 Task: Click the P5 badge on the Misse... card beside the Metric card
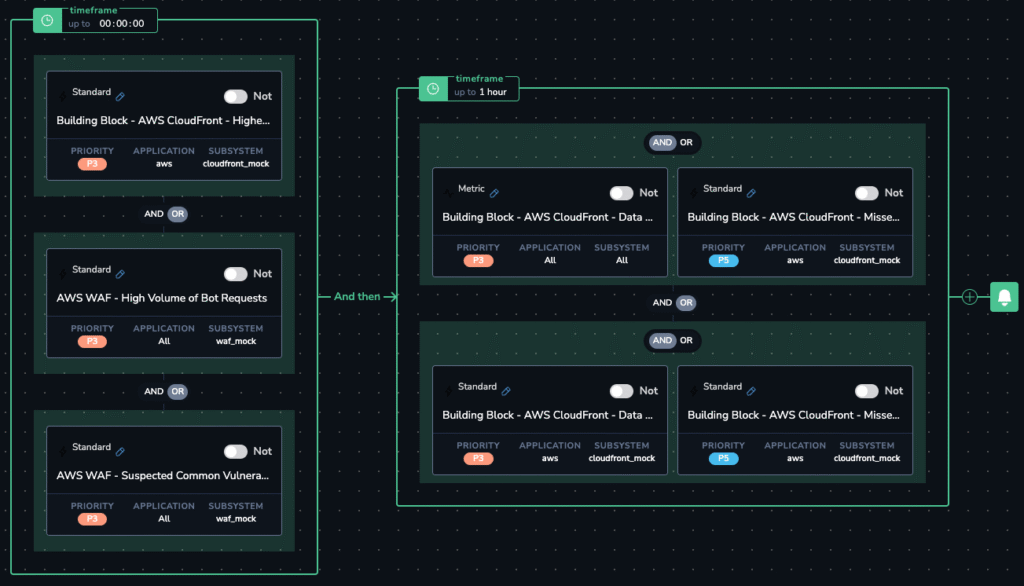click(x=724, y=261)
